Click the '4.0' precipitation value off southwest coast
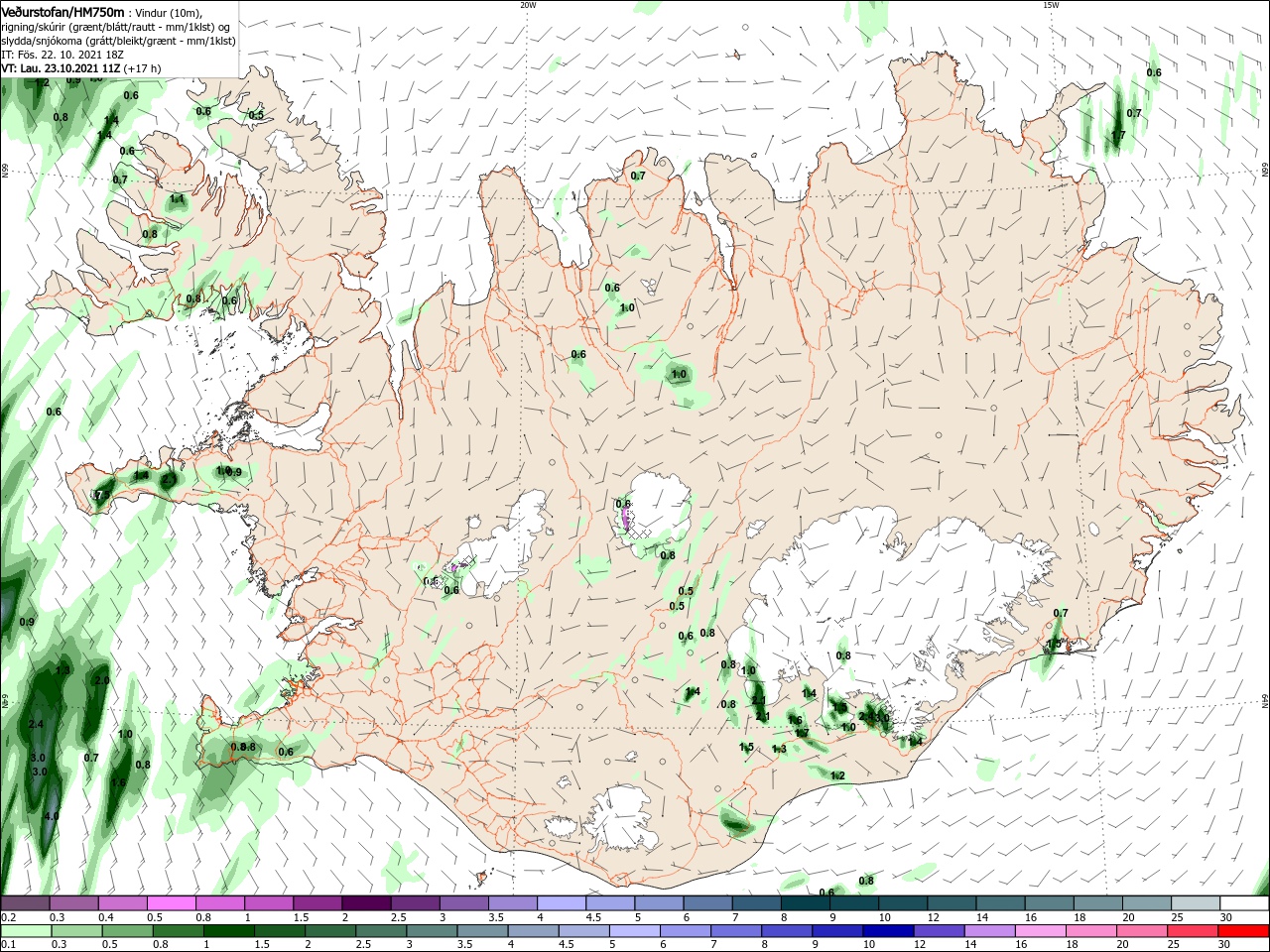The width and height of the screenshot is (1270, 952). [x=52, y=816]
